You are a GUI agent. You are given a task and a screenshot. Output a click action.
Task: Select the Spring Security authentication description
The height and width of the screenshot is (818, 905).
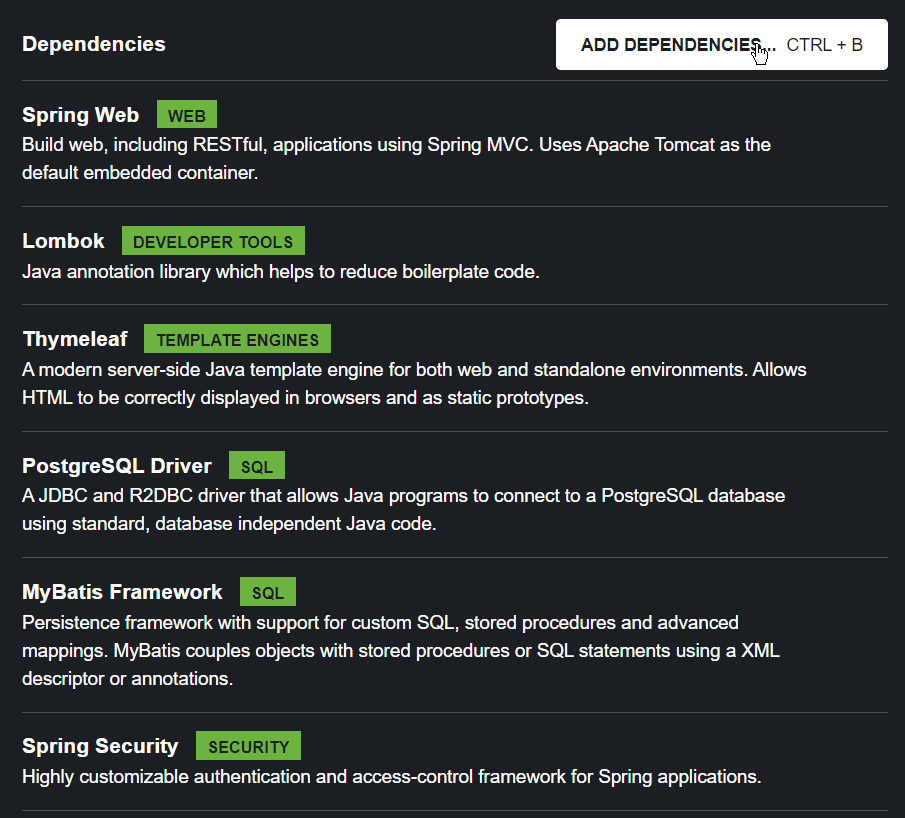click(x=391, y=776)
